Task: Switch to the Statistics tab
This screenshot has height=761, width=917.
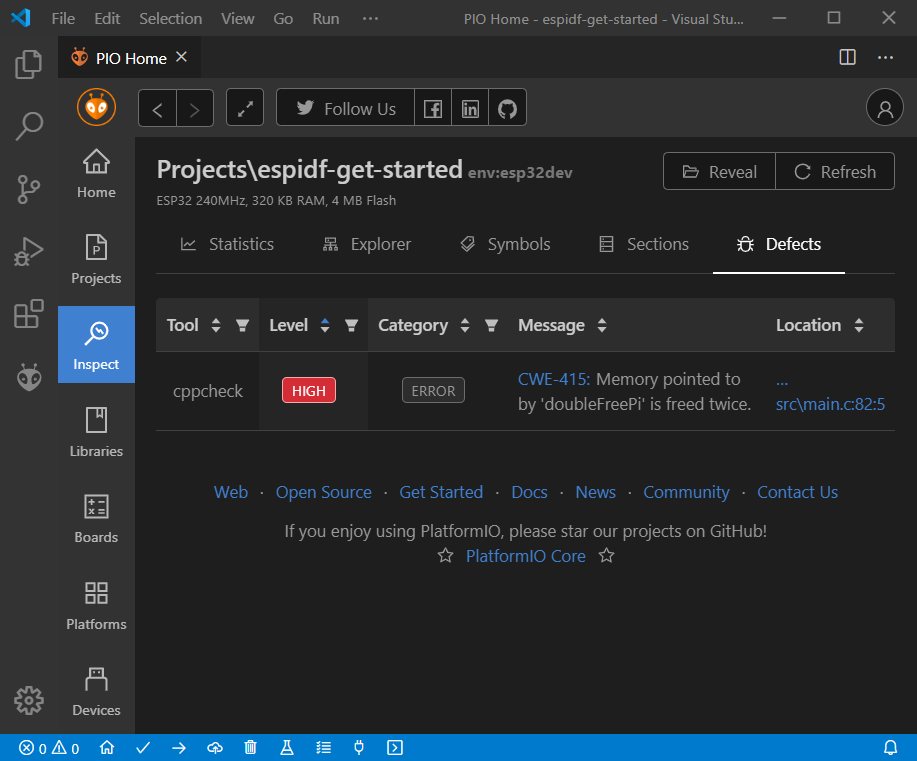Action: click(x=227, y=245)
